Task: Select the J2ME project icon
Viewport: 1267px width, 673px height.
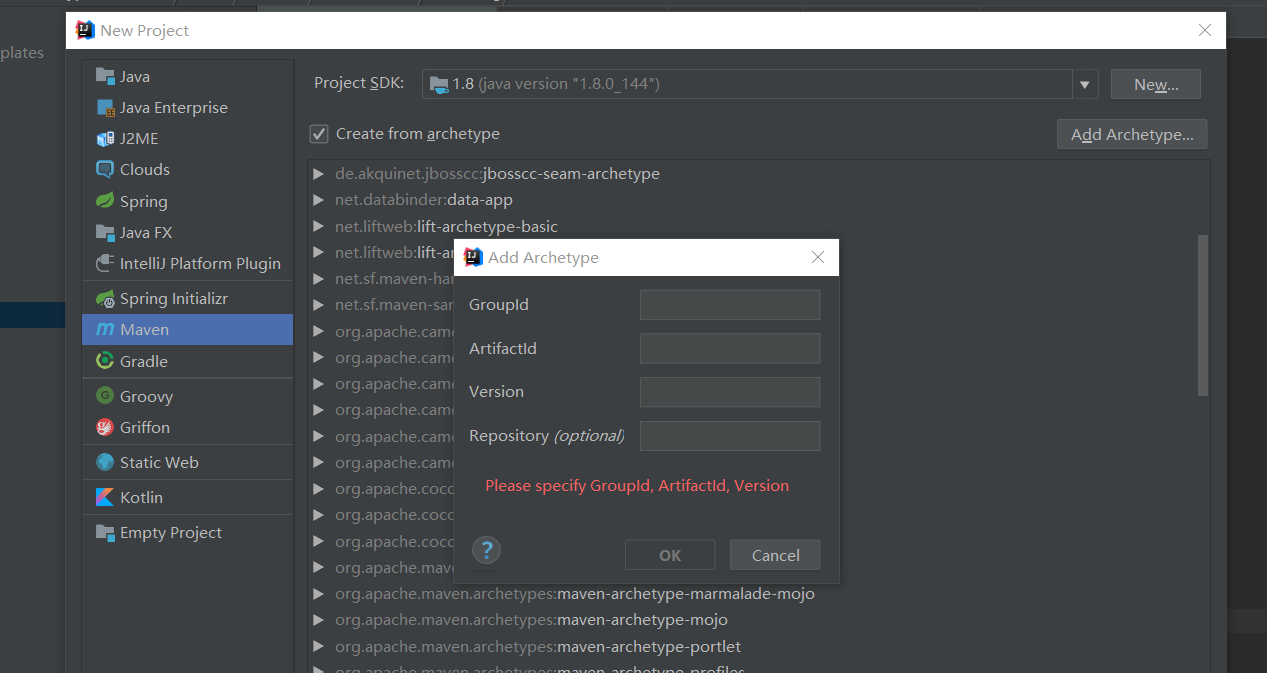Action: point(105,138)
